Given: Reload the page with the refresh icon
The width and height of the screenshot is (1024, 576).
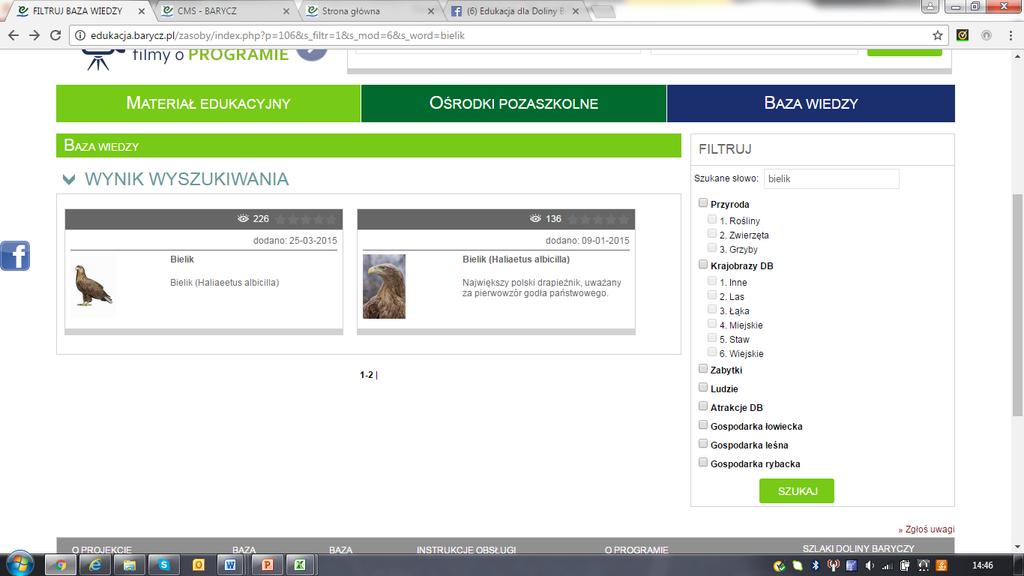Looking at the screenshot, I should click(56, 35).
